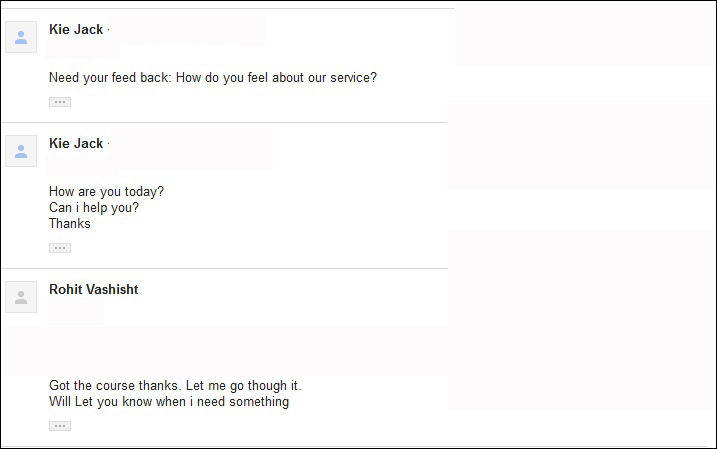The width and height of the screenshot is (717, 449).
Task: Click 'Will Let you know when i need something'
Action: click(x=169, y=401)
